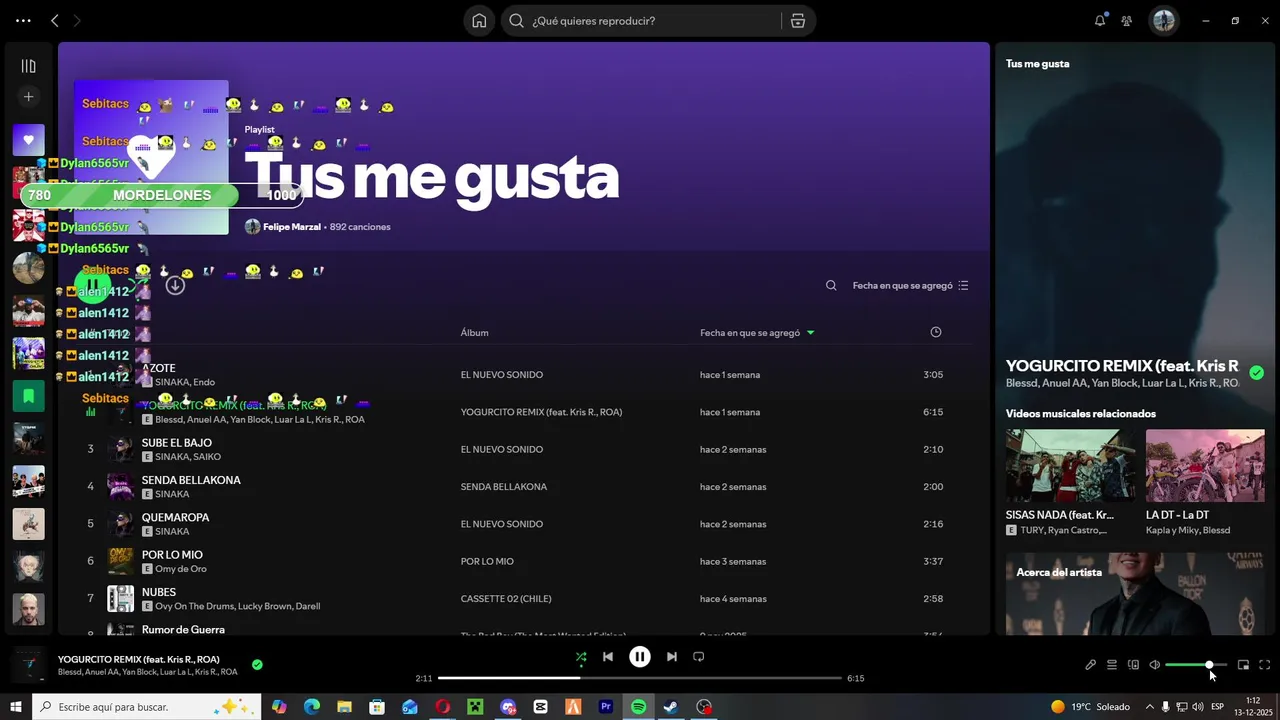The image size is (1280, 720).
Task: Open the Browse icon beside the search bar
Action: tap(798, 21)
